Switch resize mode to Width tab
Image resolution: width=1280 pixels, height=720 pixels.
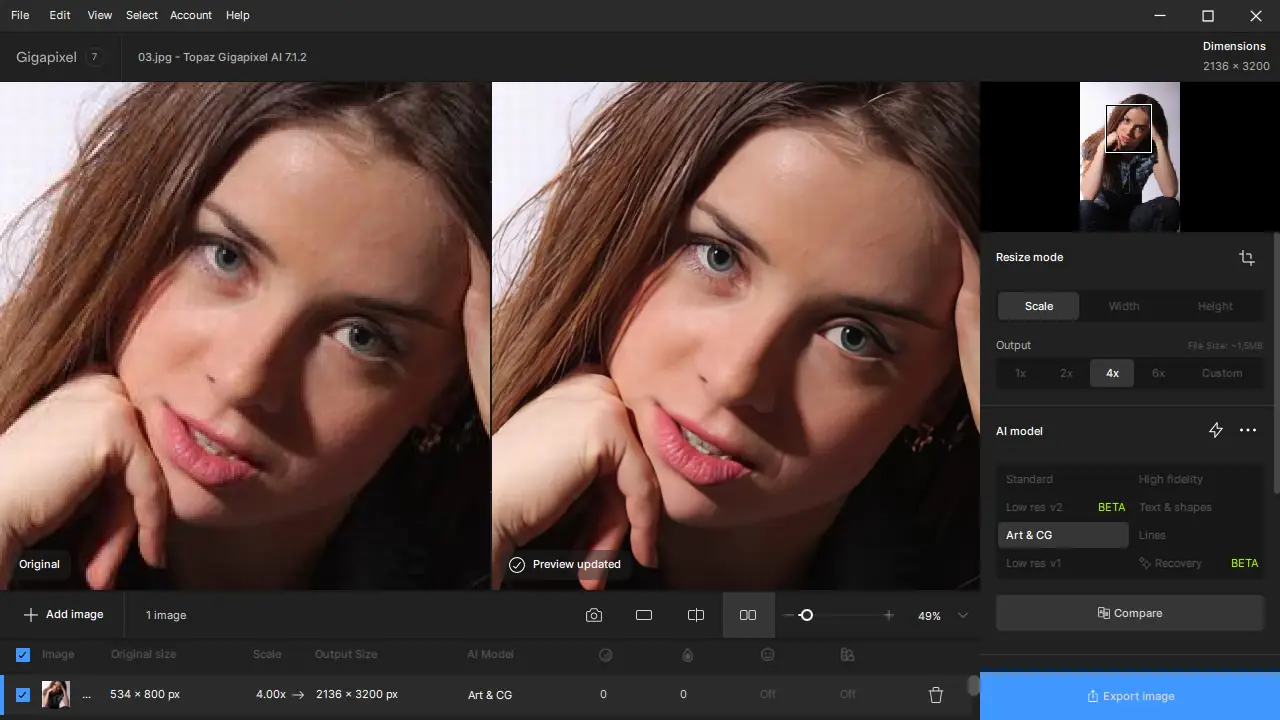point(1124,306)
